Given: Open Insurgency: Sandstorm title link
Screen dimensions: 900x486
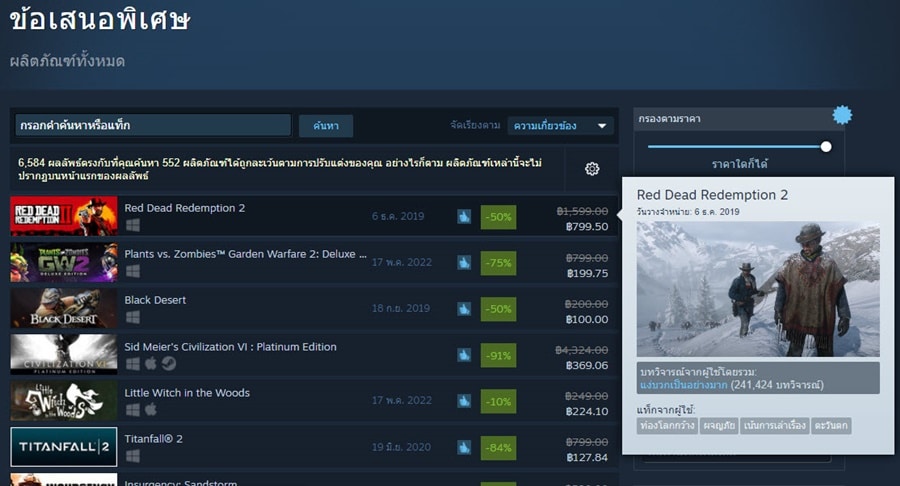Looking at the screenshot, I should [181, 483].
